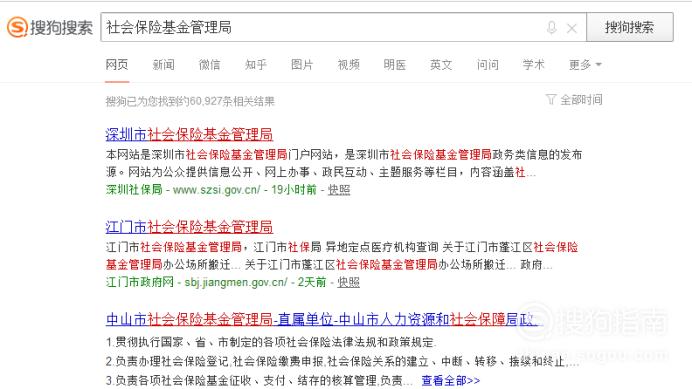This screenshot has width=692, height=389.
Task: Click the 搜狗搜索 search button
Action: 629,27
